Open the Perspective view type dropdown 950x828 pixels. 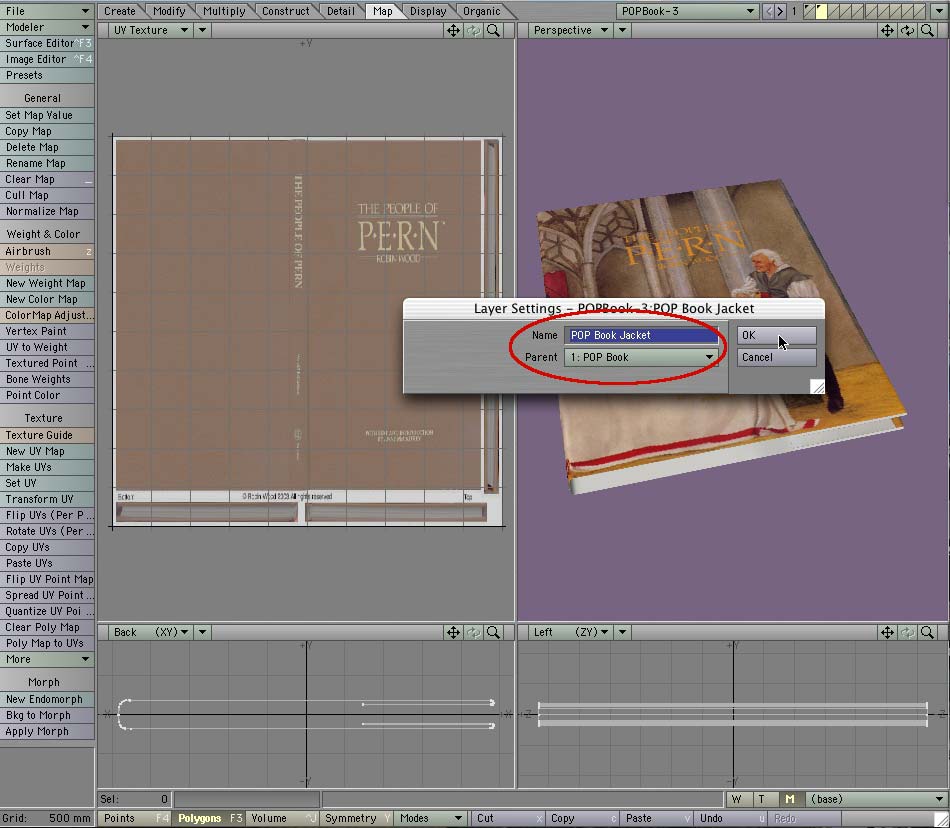pos(569,30)
